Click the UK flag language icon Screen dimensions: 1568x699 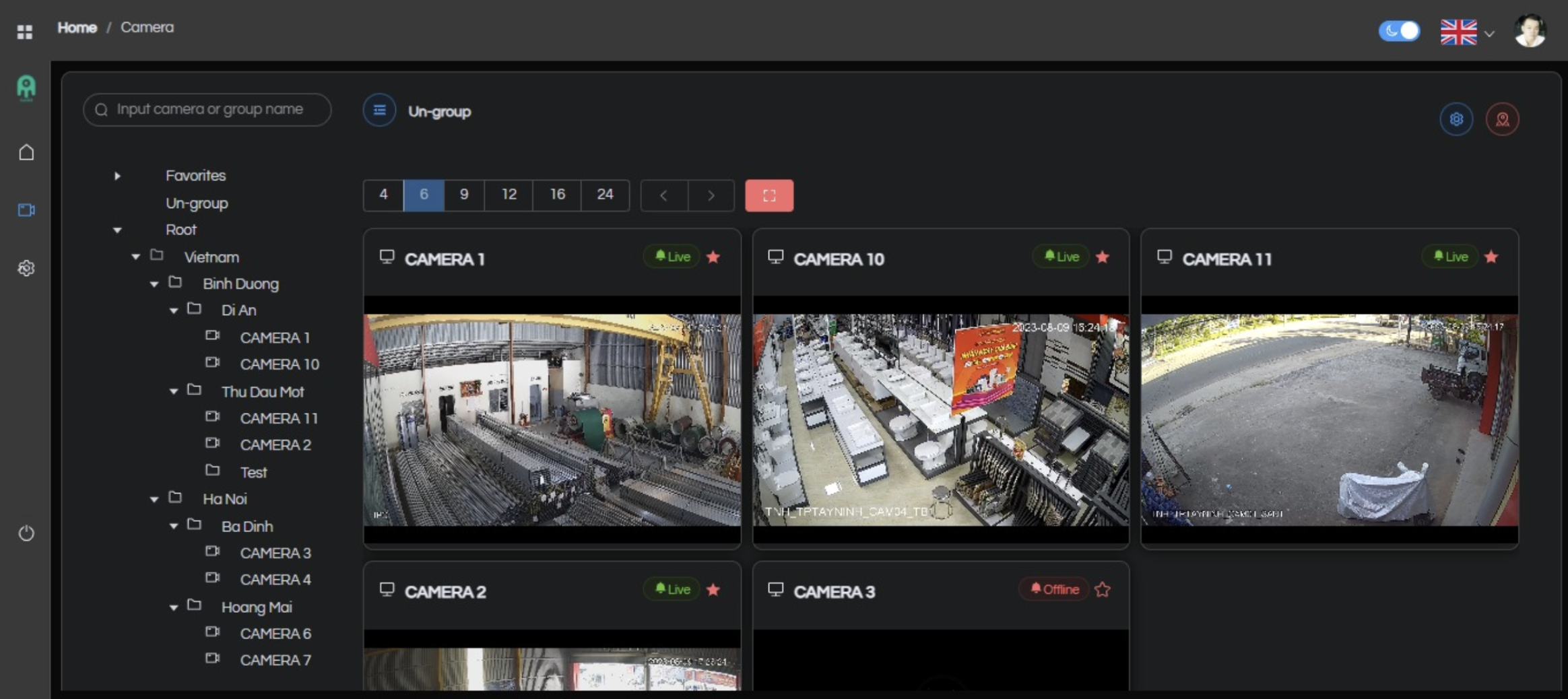pos(1459,32)
